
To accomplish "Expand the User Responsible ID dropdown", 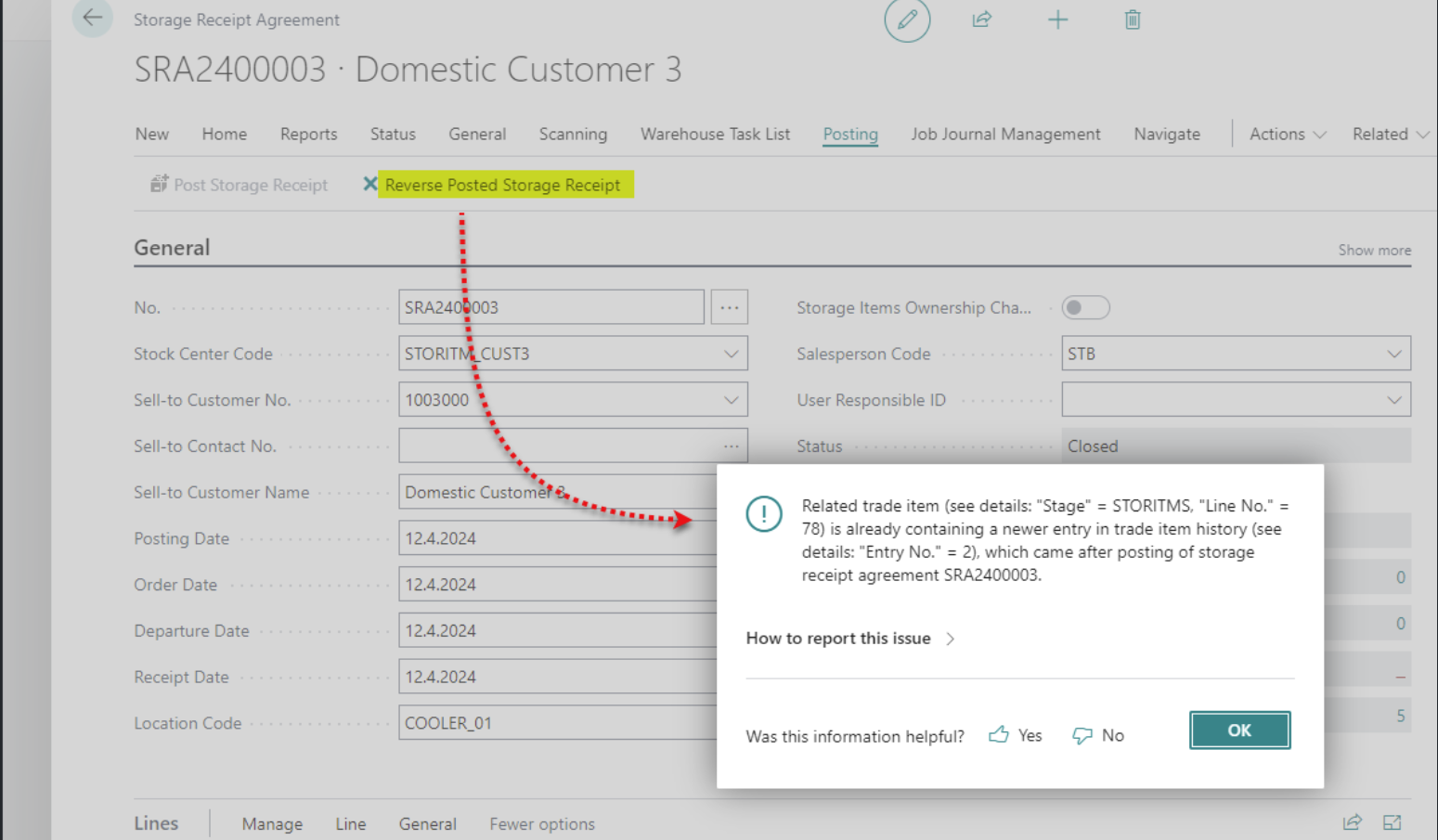I will 1393,400.
